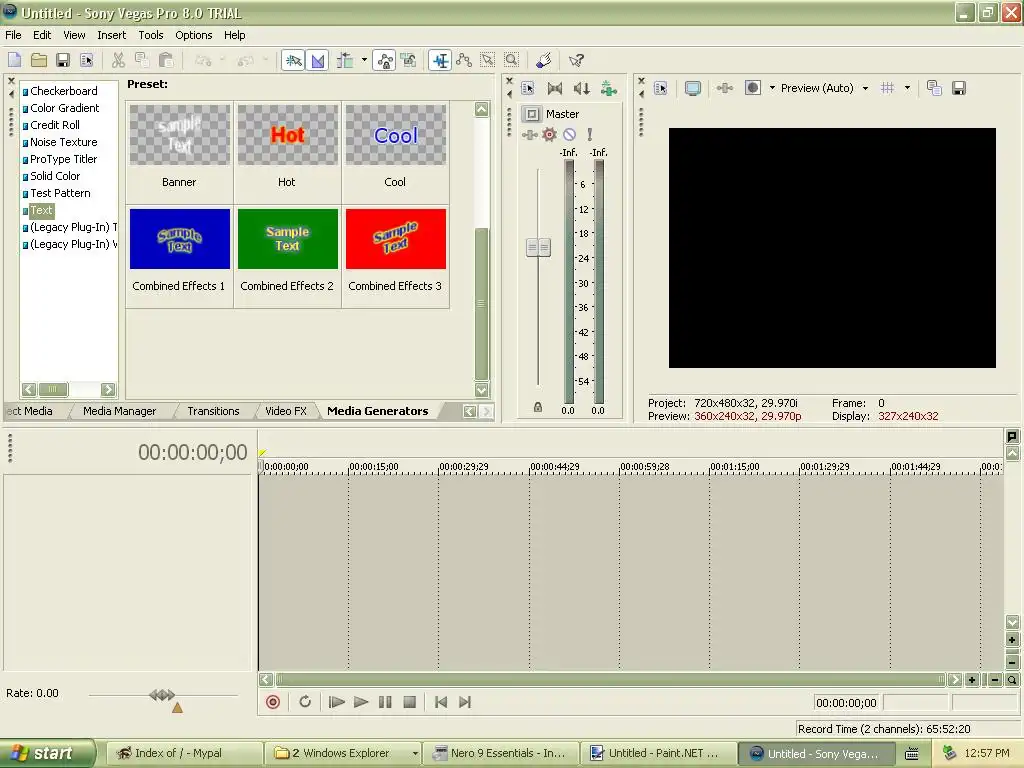Click the Copy icon in main toolbar

click(142, 61)
